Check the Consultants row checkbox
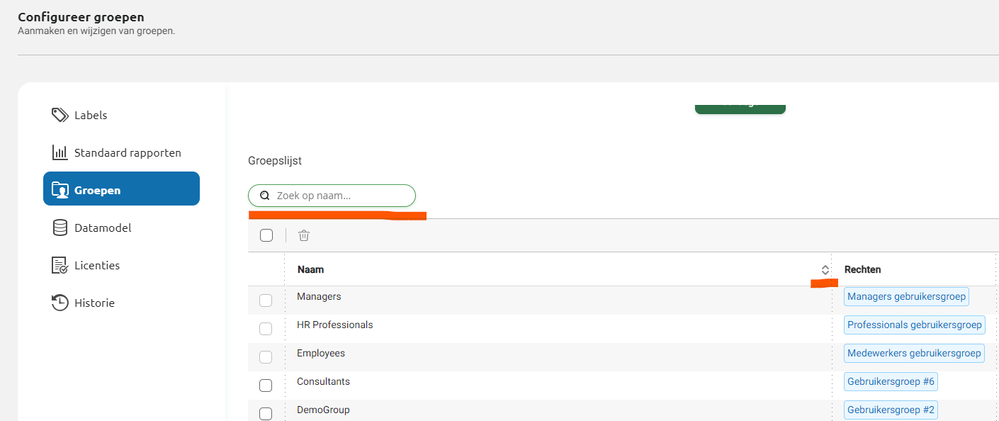Screen dimensions: 999x421 click(266, 385)
